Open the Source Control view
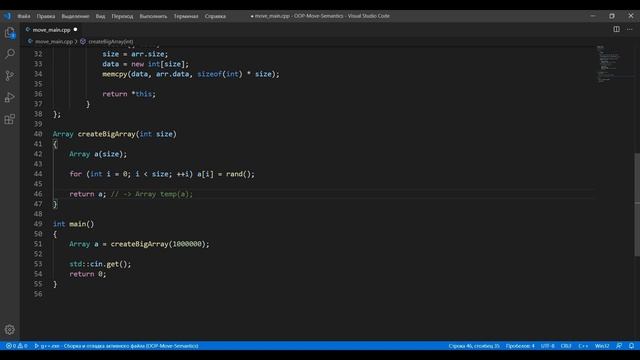The width and height of the screenshot is (640, 360). (x=10, y=76)
